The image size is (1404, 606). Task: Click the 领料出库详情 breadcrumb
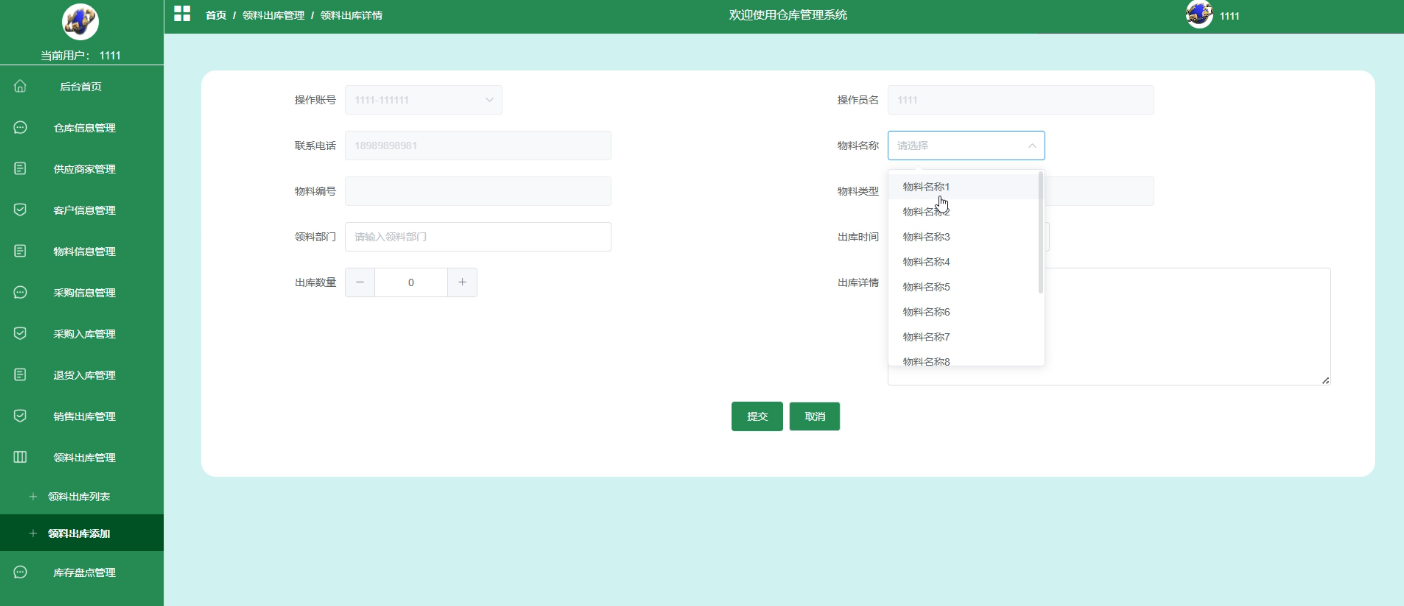(x=351, y=16)
